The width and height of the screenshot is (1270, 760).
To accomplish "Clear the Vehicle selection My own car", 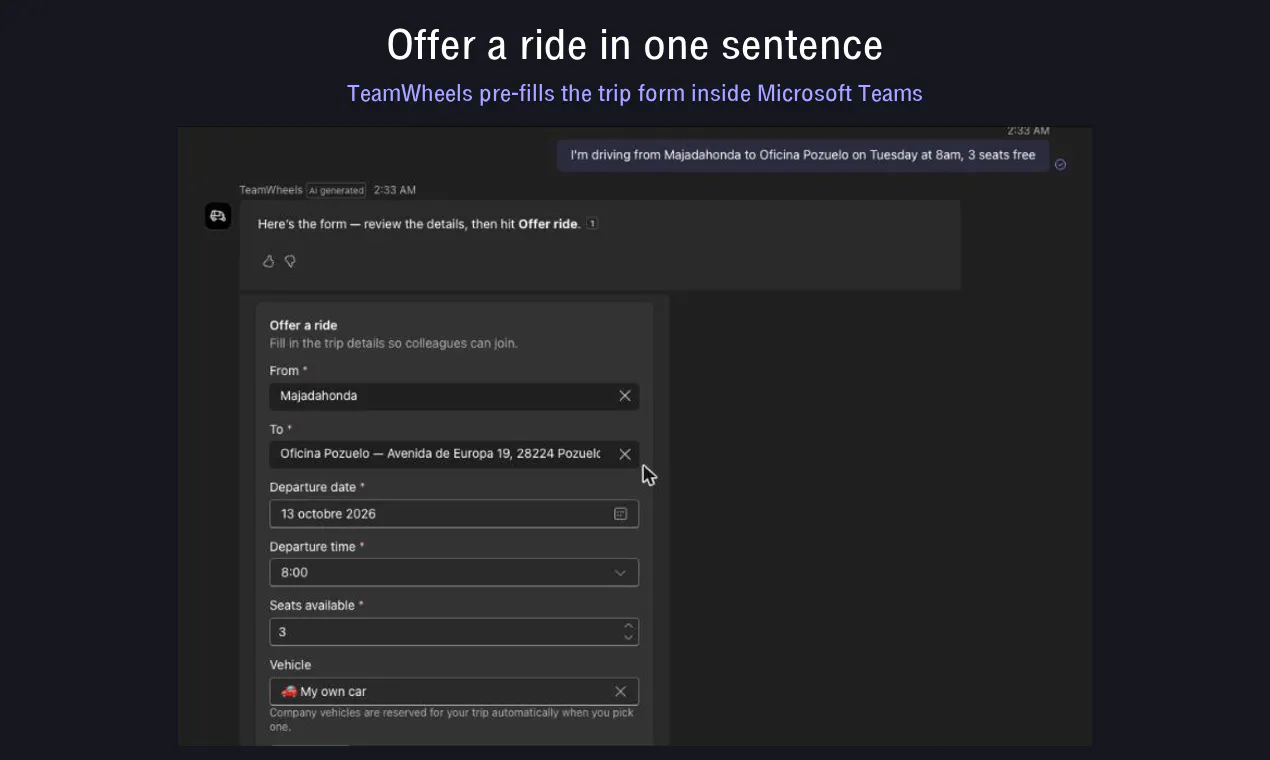I will 620,691.
